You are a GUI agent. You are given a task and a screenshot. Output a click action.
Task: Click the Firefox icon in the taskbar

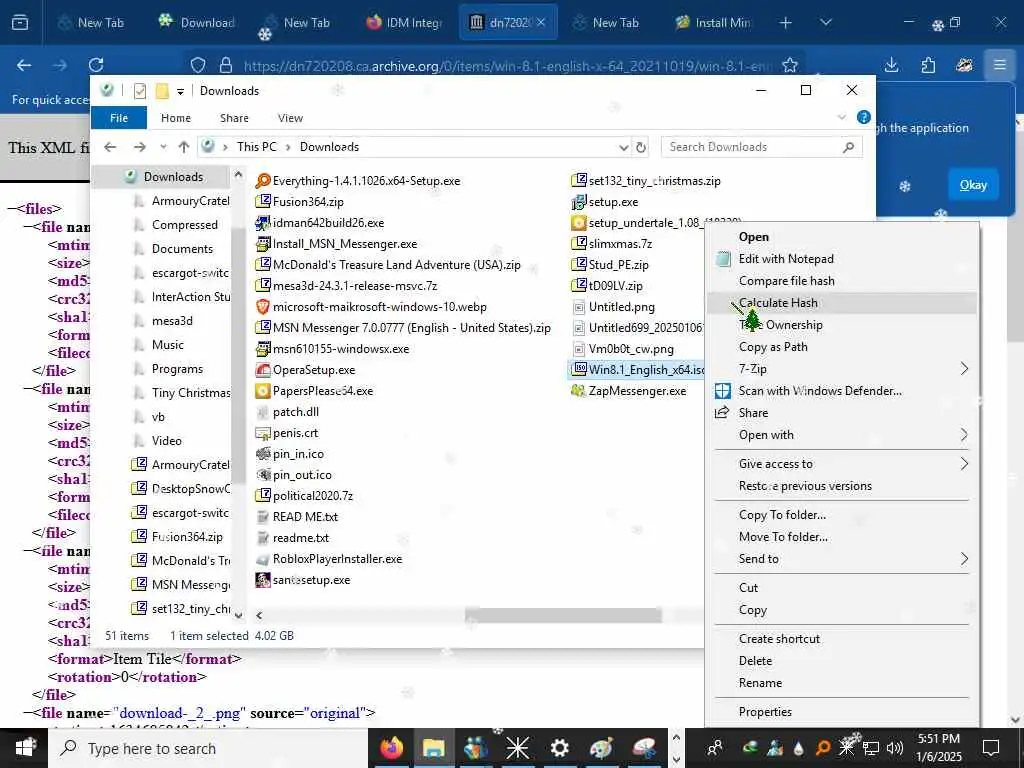[x=392, y=748]
